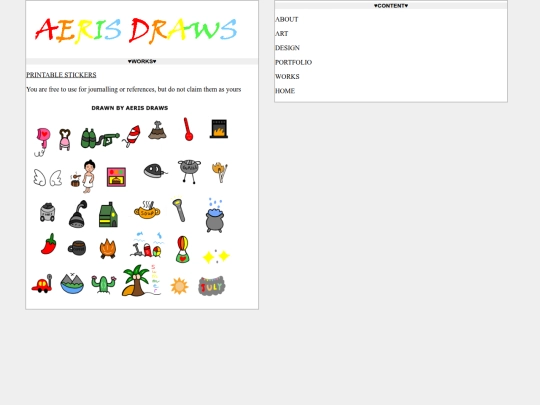Open the ABOUT page link

coord(287,20)
